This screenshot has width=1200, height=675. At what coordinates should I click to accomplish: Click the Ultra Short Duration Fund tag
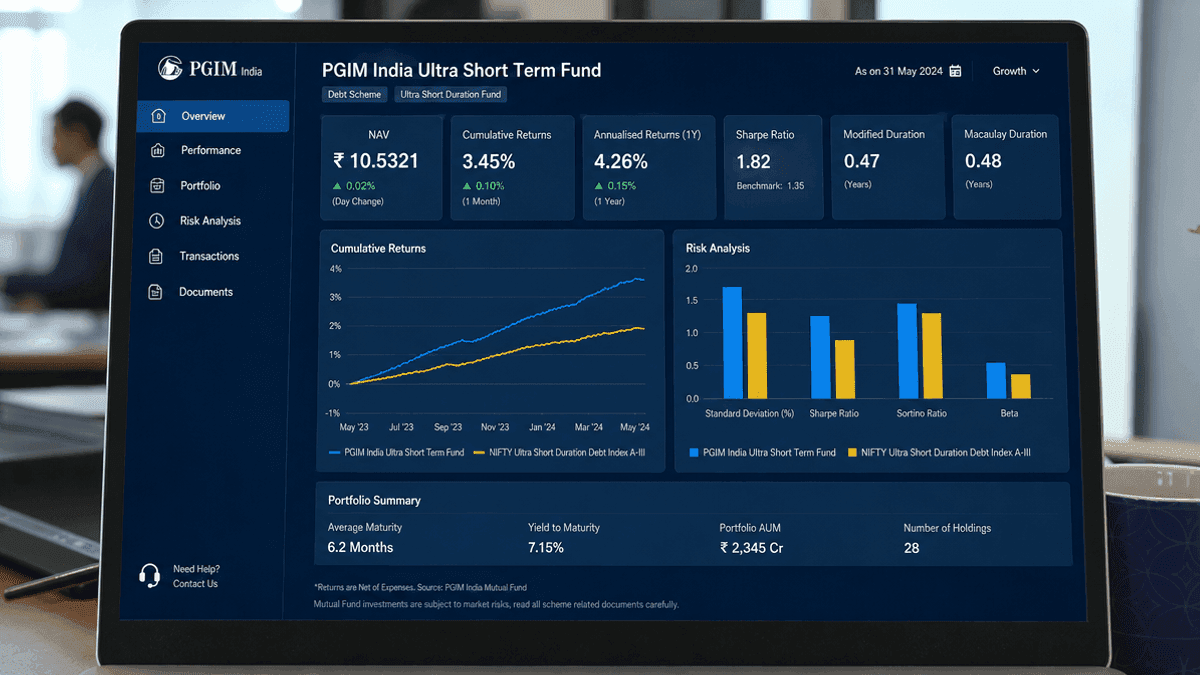450,95
